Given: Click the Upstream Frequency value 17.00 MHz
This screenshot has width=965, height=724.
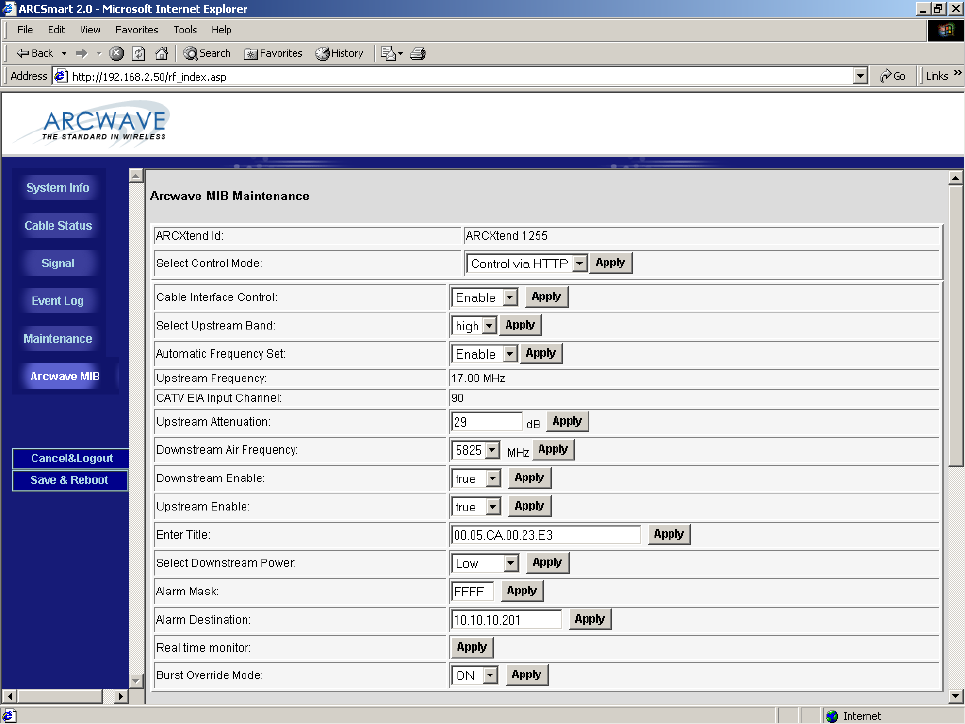Looking at the screenshot, I should pyautogui.click(x=478, y=378).
